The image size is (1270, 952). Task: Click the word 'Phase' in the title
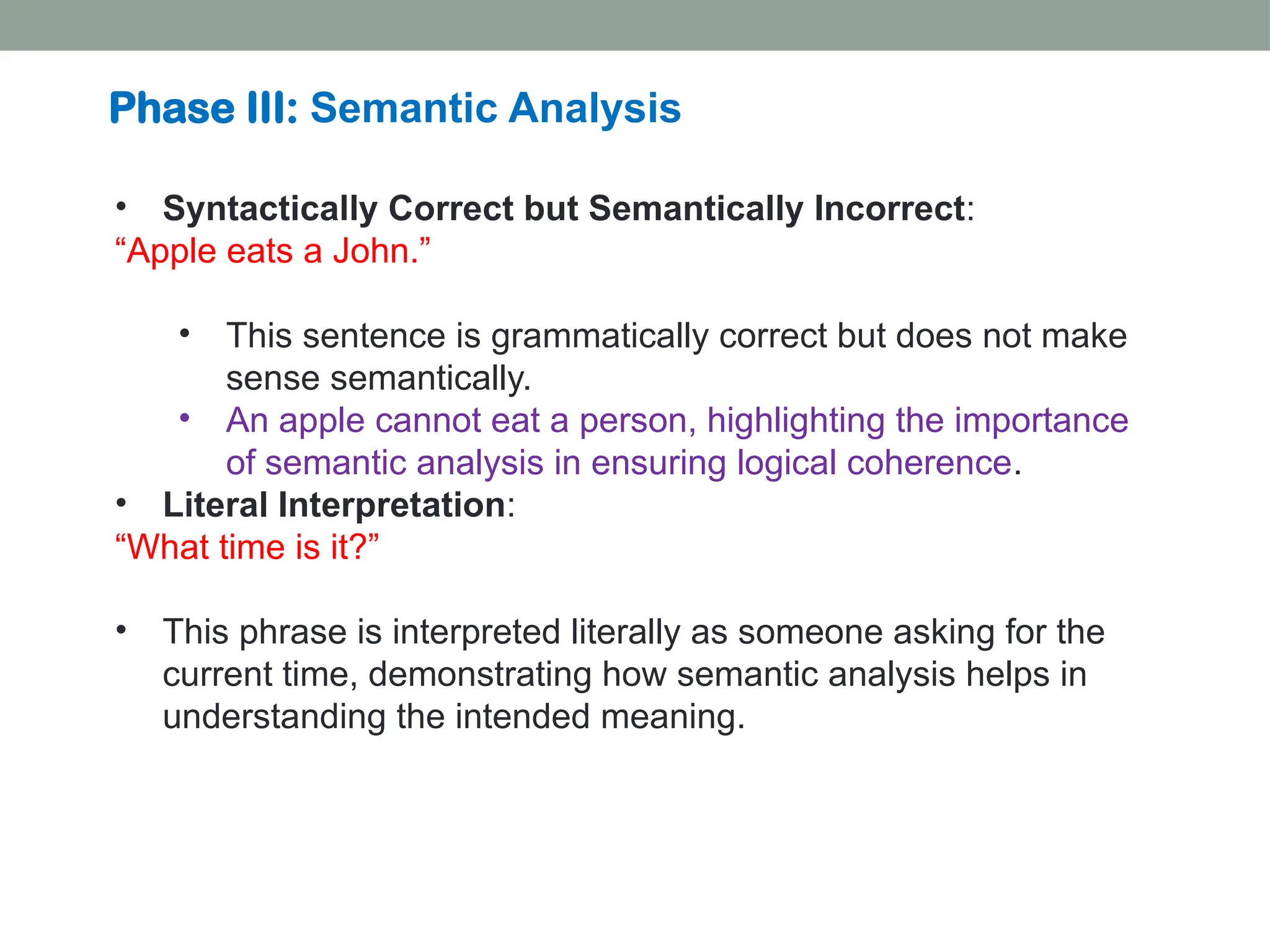click(172, 108)
